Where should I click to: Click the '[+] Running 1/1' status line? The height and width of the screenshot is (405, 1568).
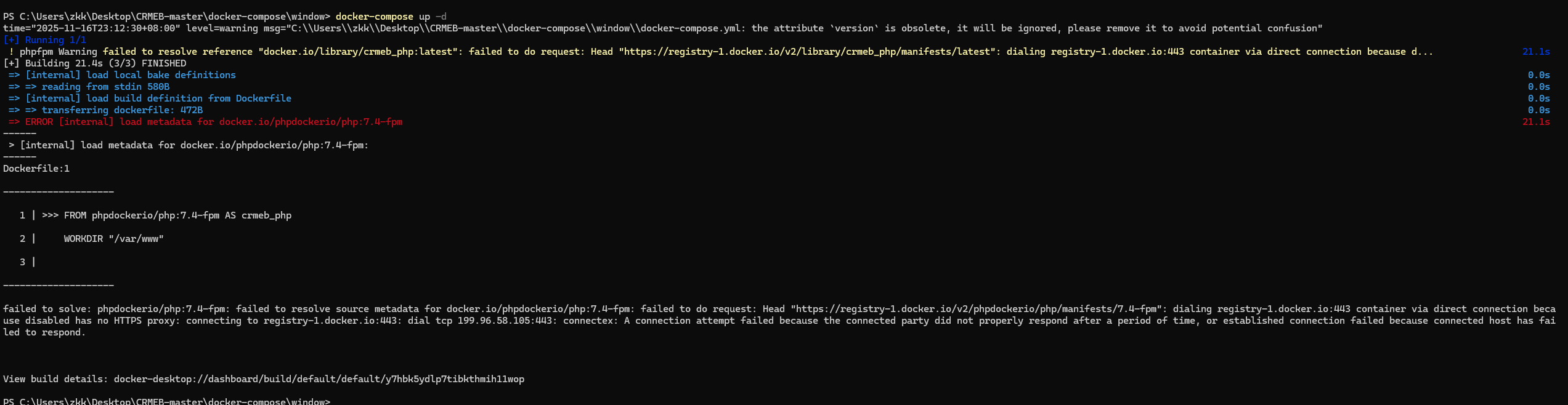(44, 40)
